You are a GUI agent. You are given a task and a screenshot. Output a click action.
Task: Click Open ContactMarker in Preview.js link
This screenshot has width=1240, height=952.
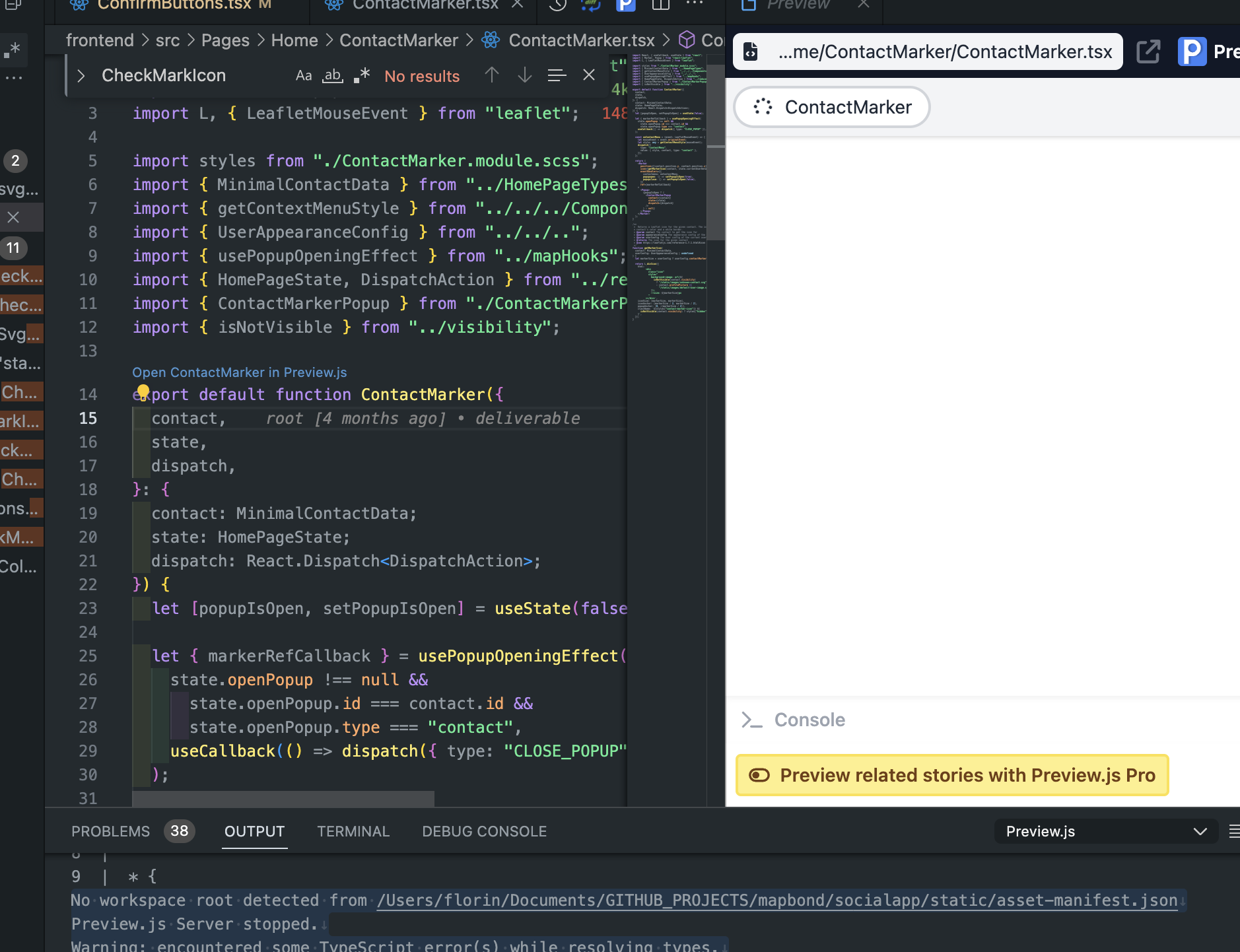pos(239,372)
